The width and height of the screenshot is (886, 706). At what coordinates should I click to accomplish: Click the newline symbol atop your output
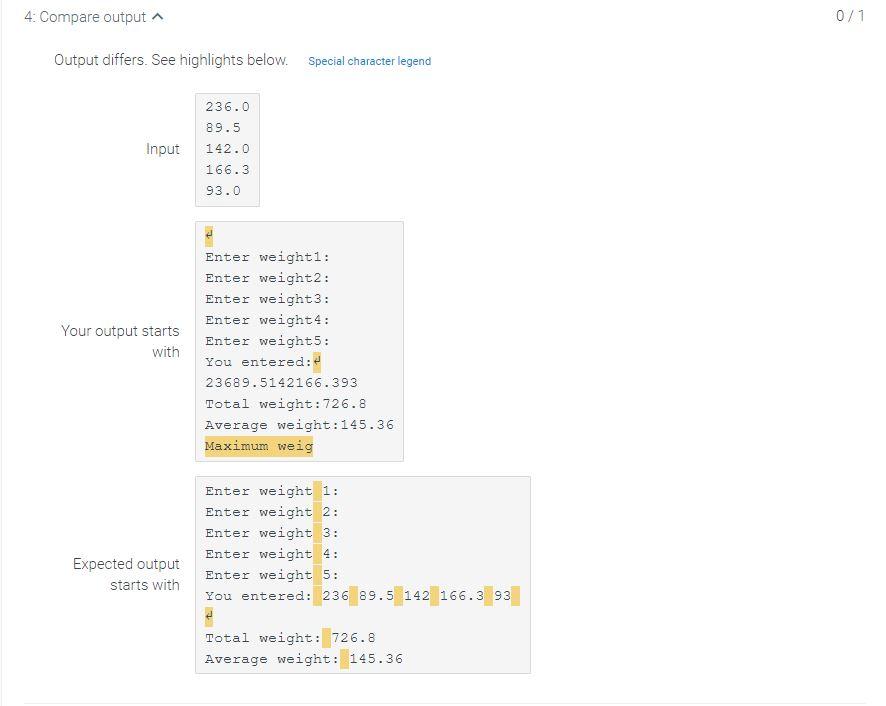point(208,236)
